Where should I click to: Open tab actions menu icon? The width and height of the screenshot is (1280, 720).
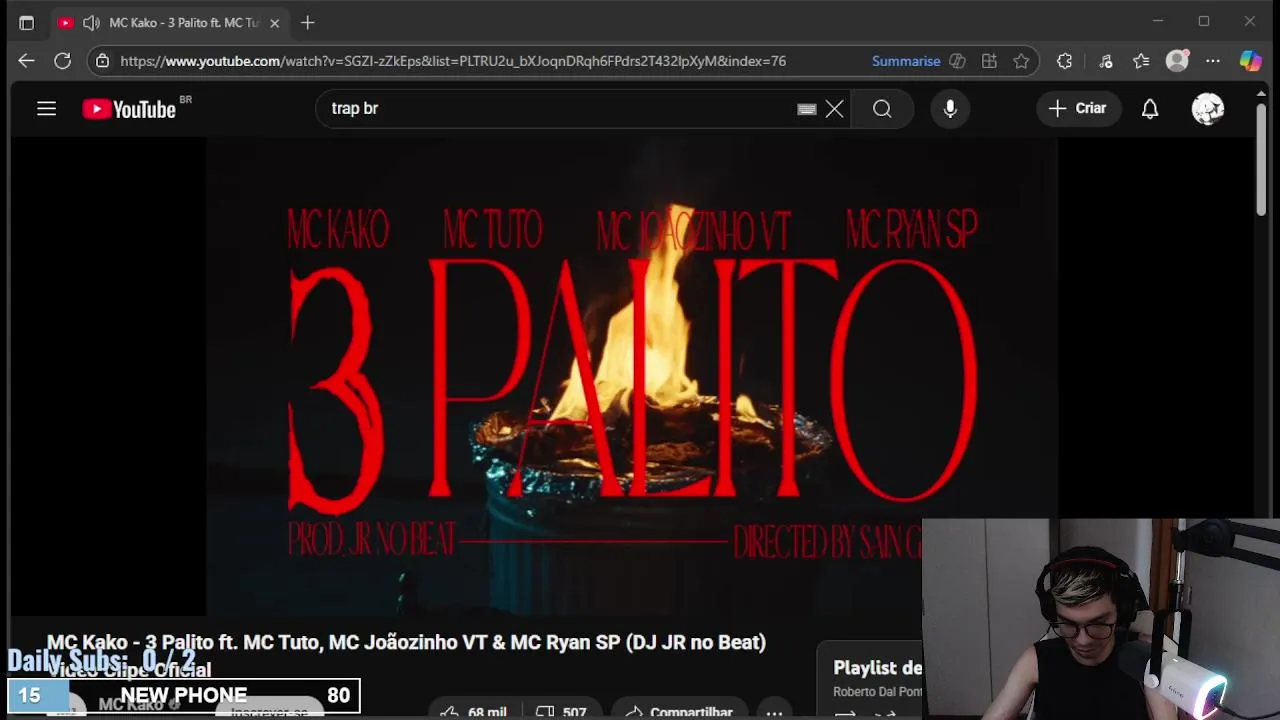tap(27, 22)
